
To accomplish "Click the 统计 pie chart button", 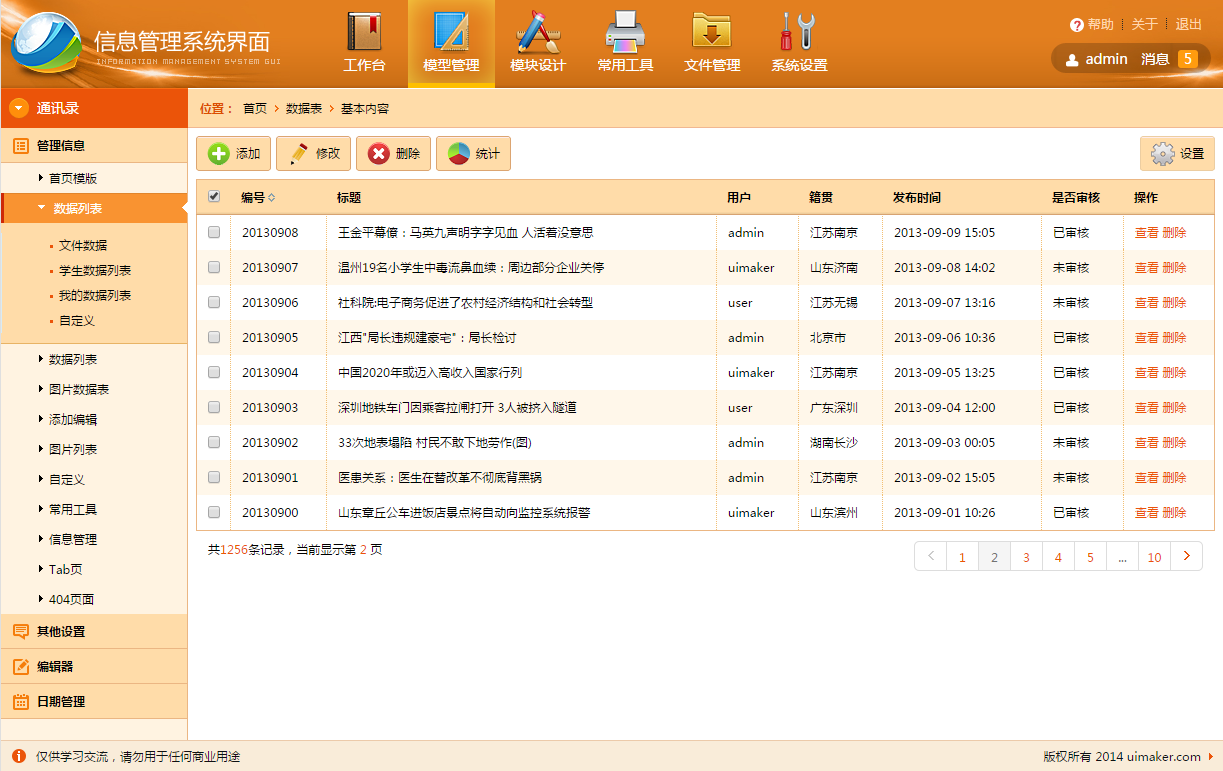I will click(473, 154).
